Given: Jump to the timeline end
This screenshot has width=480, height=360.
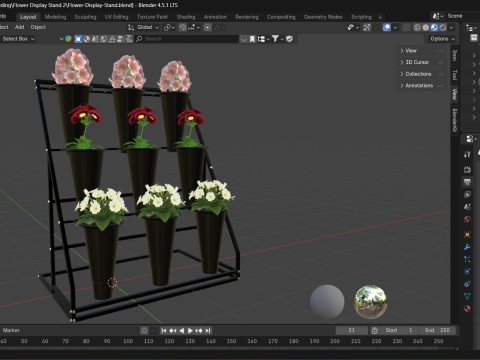Looking at the screenshot, I should [x=208, y=330].
